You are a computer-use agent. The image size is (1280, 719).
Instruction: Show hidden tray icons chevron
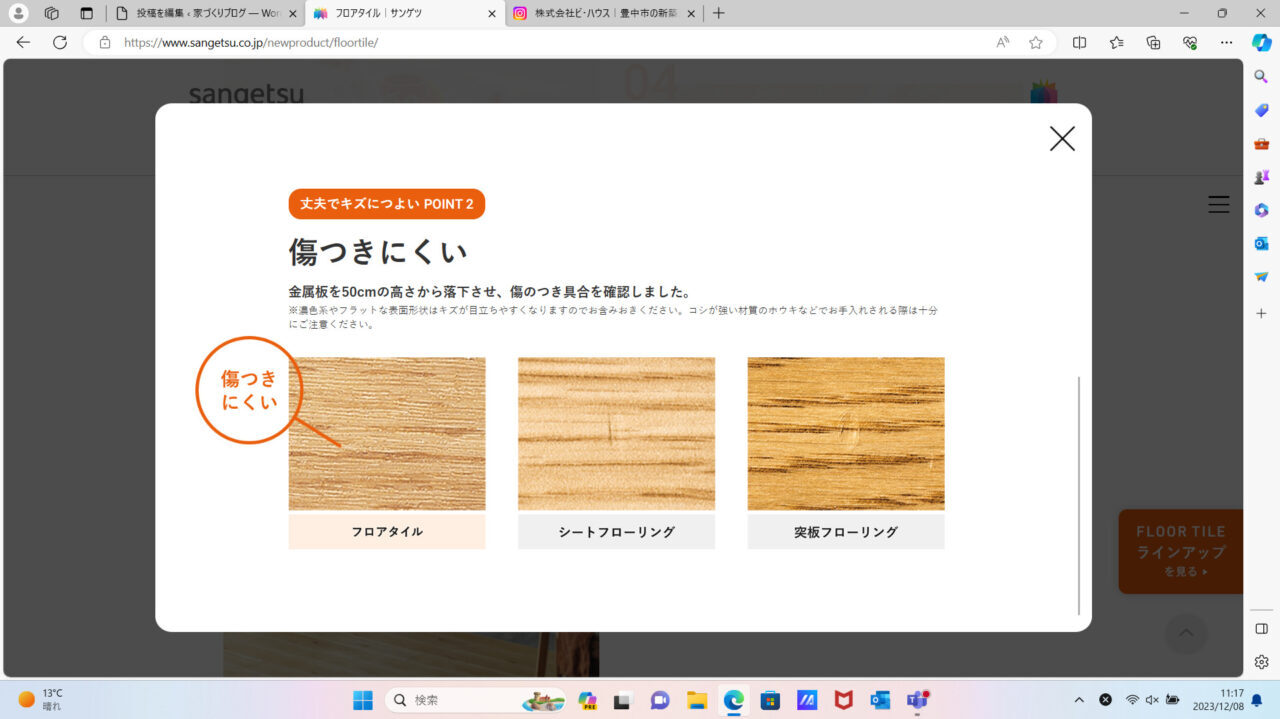[1078, 700]
